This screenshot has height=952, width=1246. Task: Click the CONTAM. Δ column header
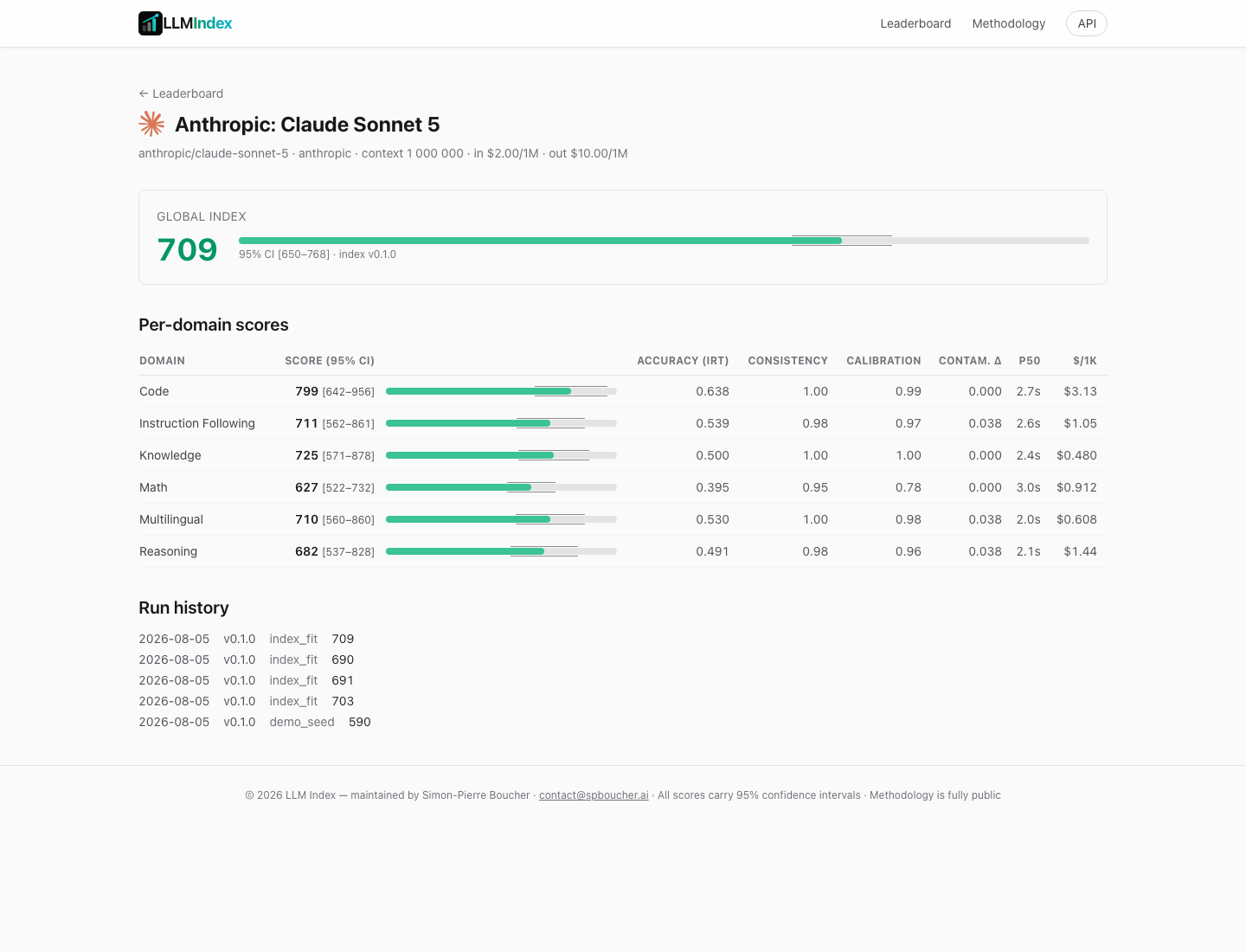(970, 361)
